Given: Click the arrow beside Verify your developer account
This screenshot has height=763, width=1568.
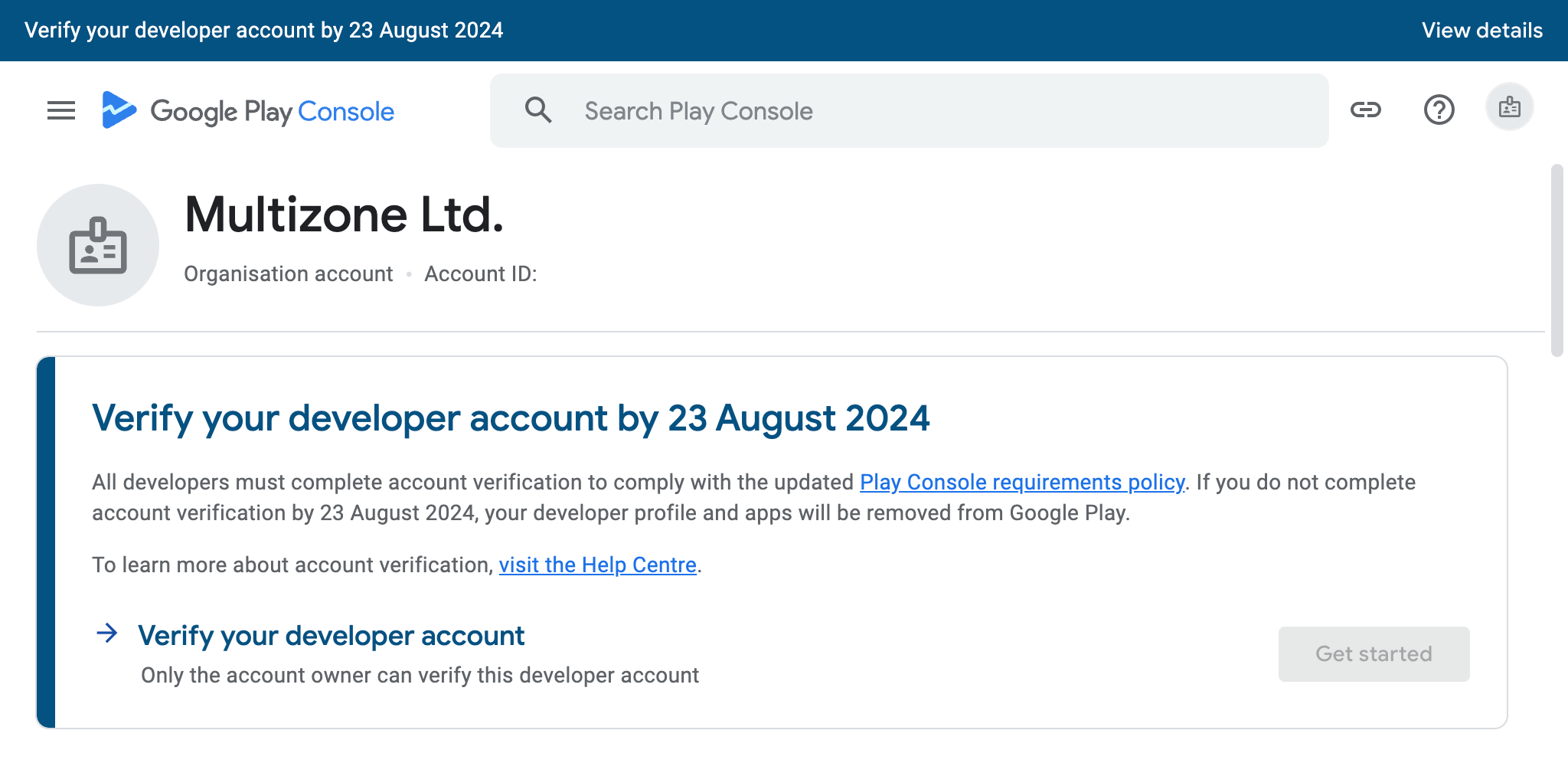Looking at the screenshot, I should [107, 634].
